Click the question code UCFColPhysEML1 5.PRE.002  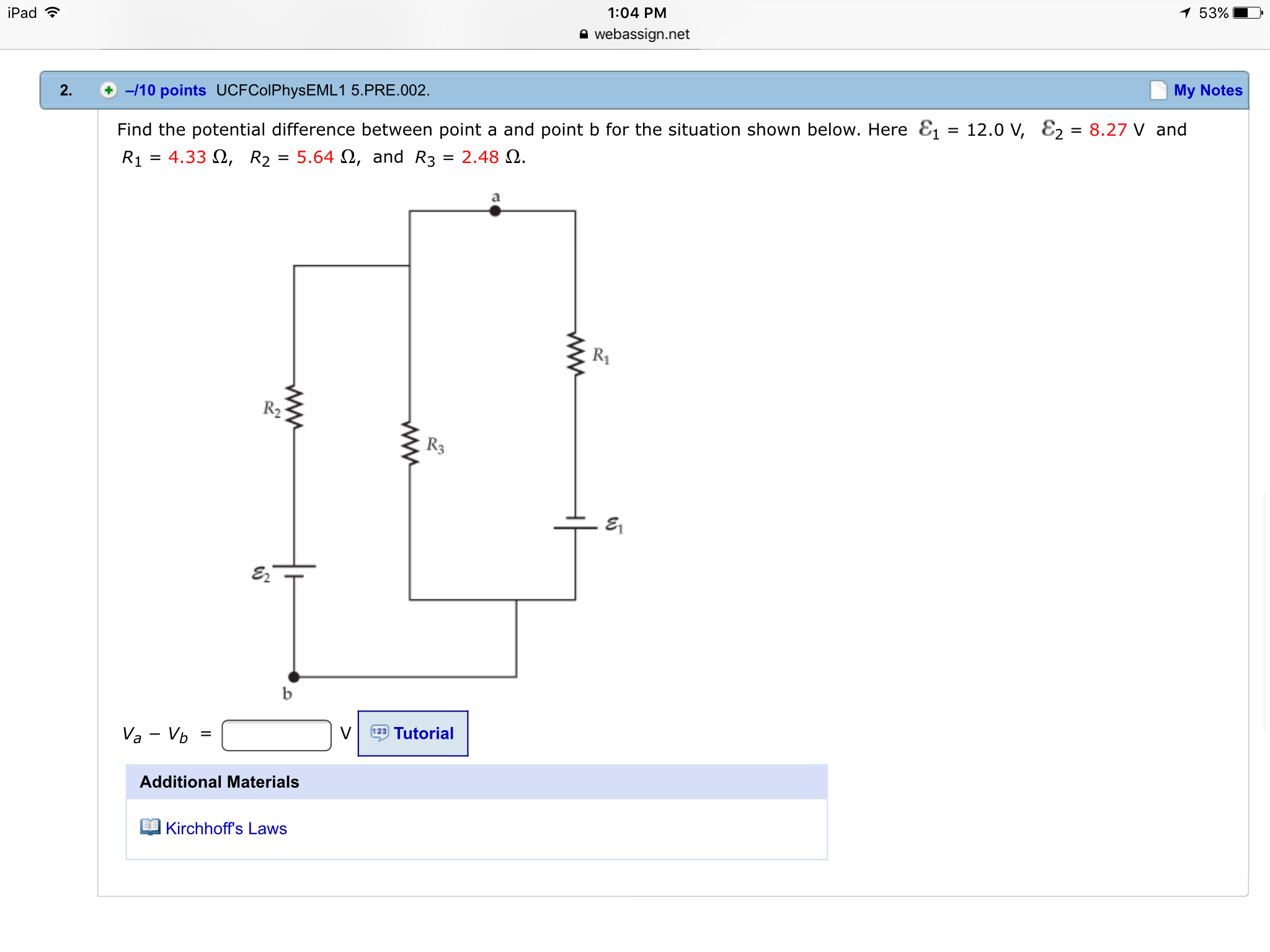322,90
